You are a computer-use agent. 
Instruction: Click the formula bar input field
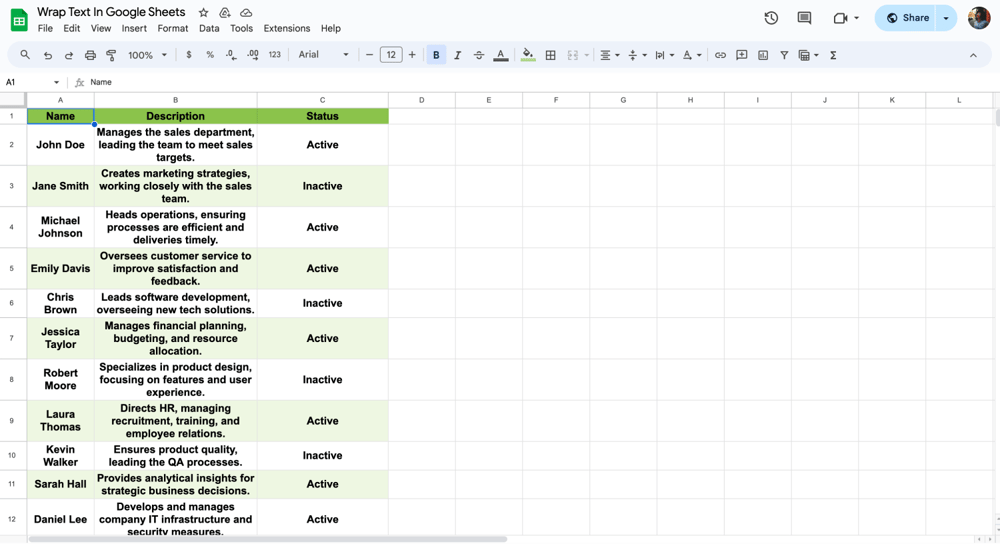tap(500, 82)
